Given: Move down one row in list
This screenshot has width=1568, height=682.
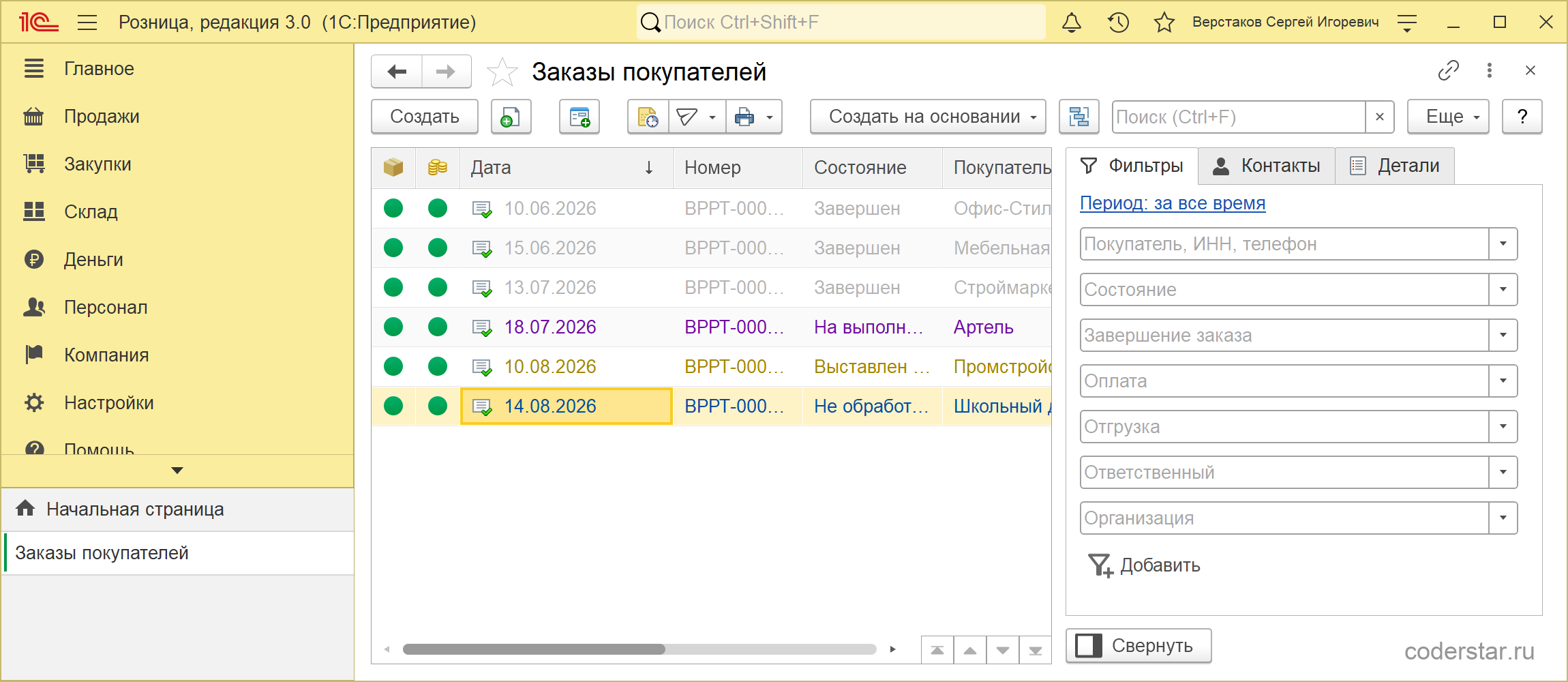Looking at the screenshot, I should click(1003, 650).
